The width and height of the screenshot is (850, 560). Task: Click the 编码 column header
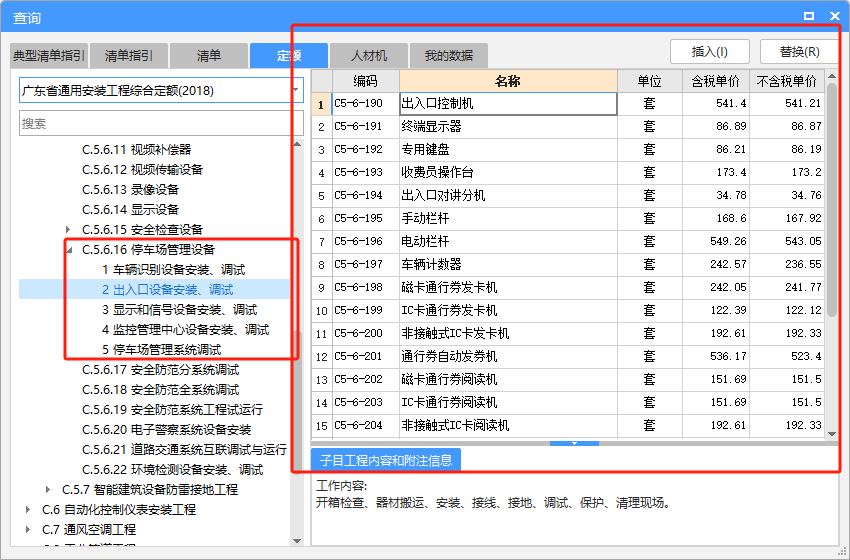[x=365, y=81]
